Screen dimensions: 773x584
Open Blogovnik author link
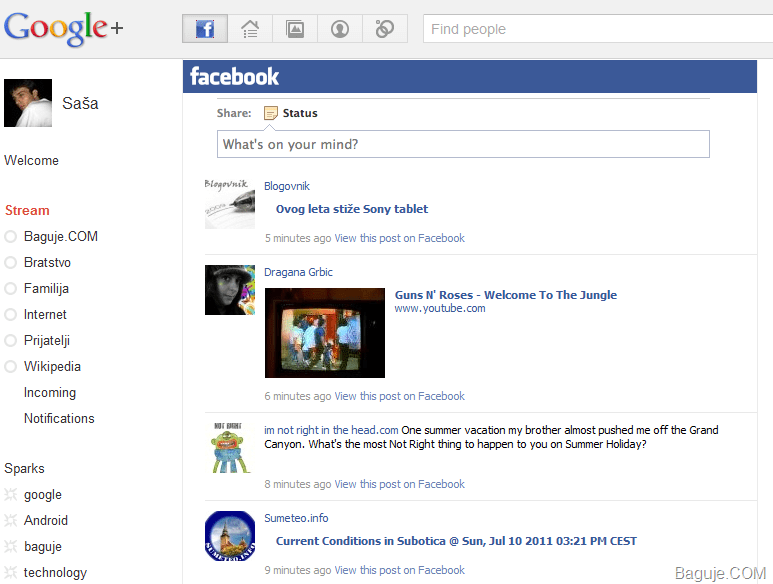point(287,186)
